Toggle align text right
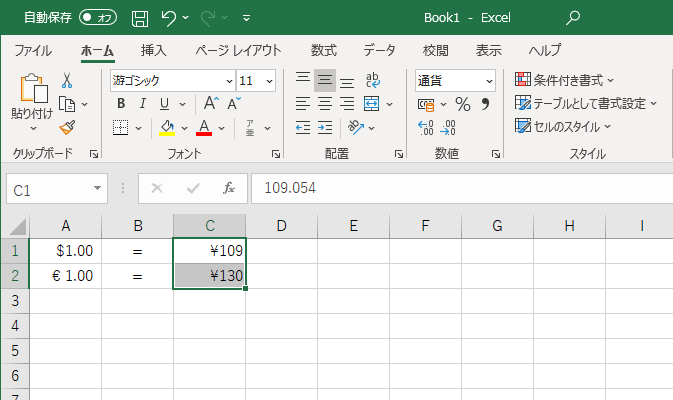This screenshot has height=400, width=673. tap(347, 103)
